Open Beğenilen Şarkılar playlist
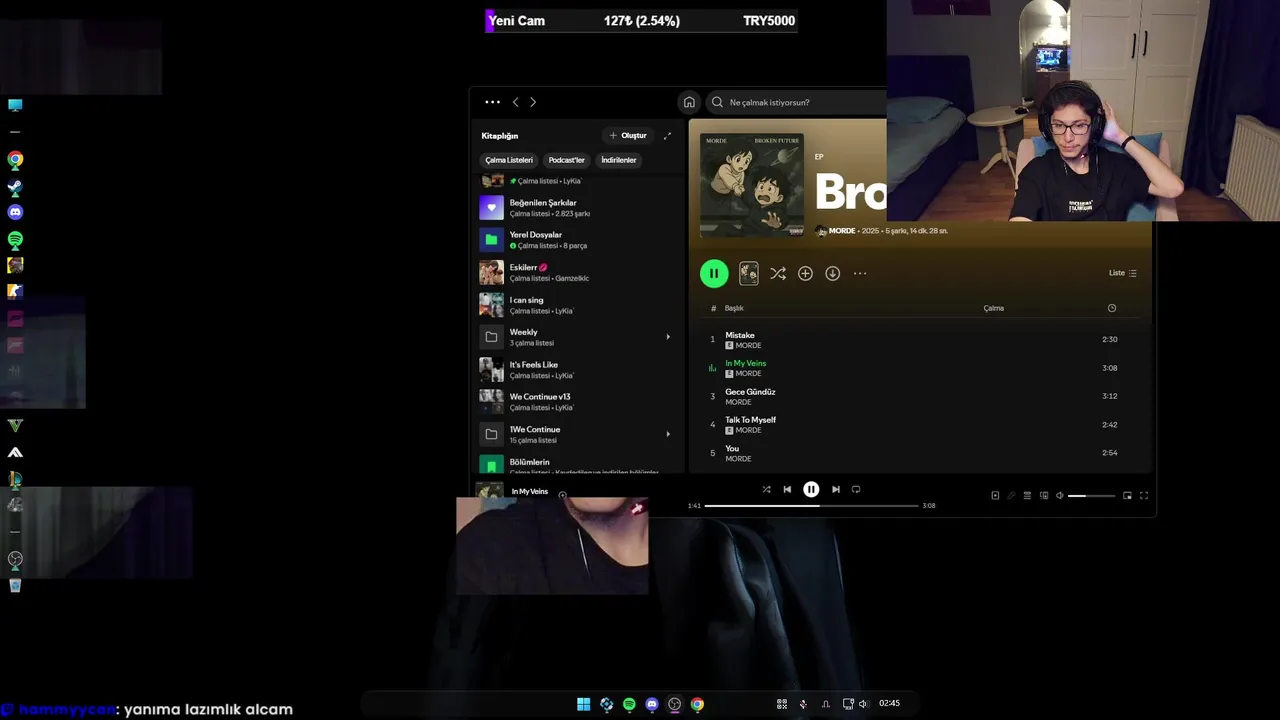 point(577,207)
